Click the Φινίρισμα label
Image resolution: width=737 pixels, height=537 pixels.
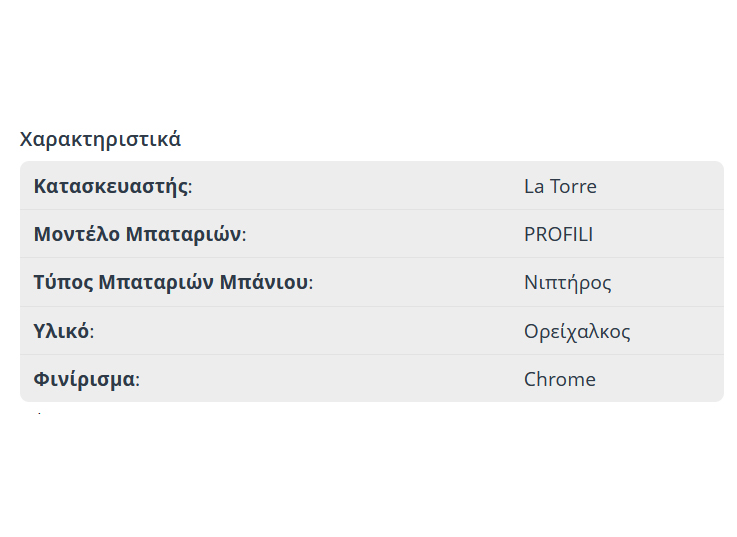[85, 379]
